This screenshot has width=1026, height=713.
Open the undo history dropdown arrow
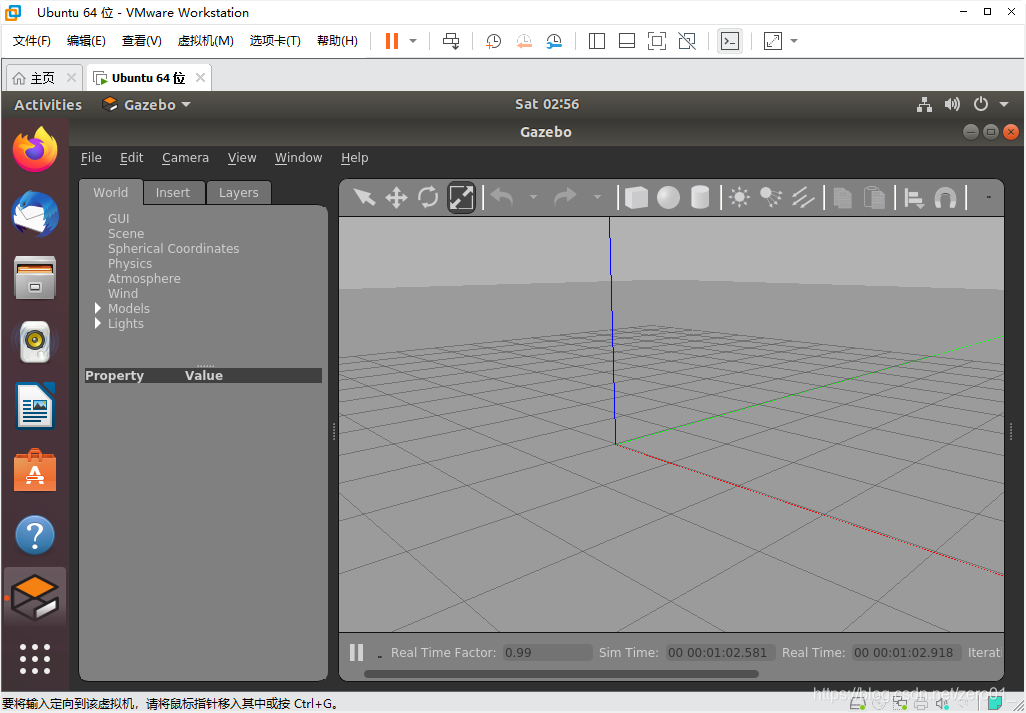pyautogui.click(x=533, y=197)
